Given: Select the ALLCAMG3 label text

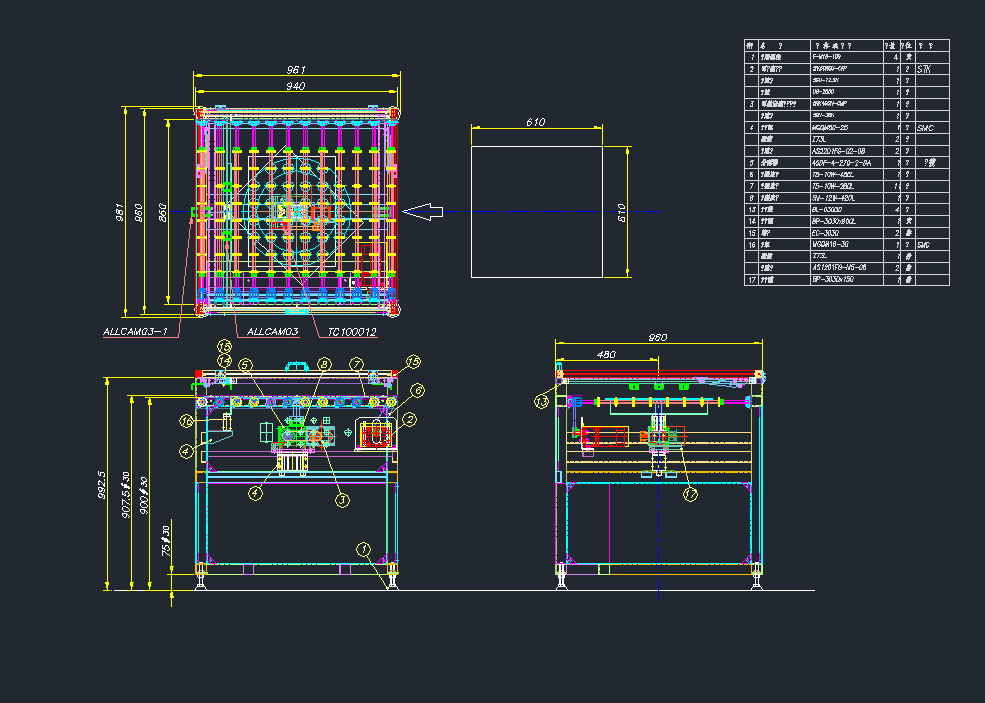Looking at the screenshot, I should coord(270,331).
